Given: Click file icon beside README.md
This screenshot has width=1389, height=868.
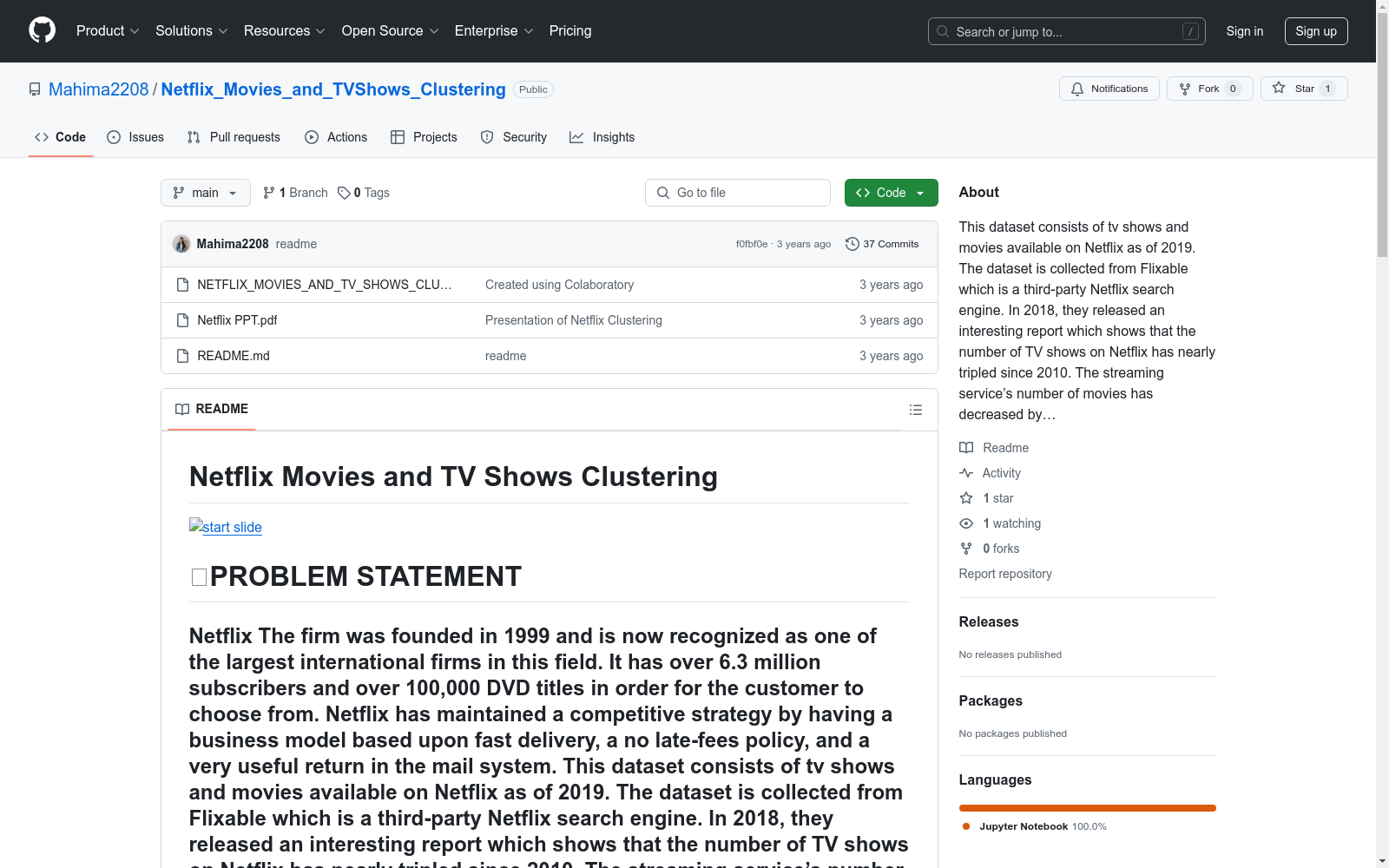Looking at the screenshot, I should [182, 356].
